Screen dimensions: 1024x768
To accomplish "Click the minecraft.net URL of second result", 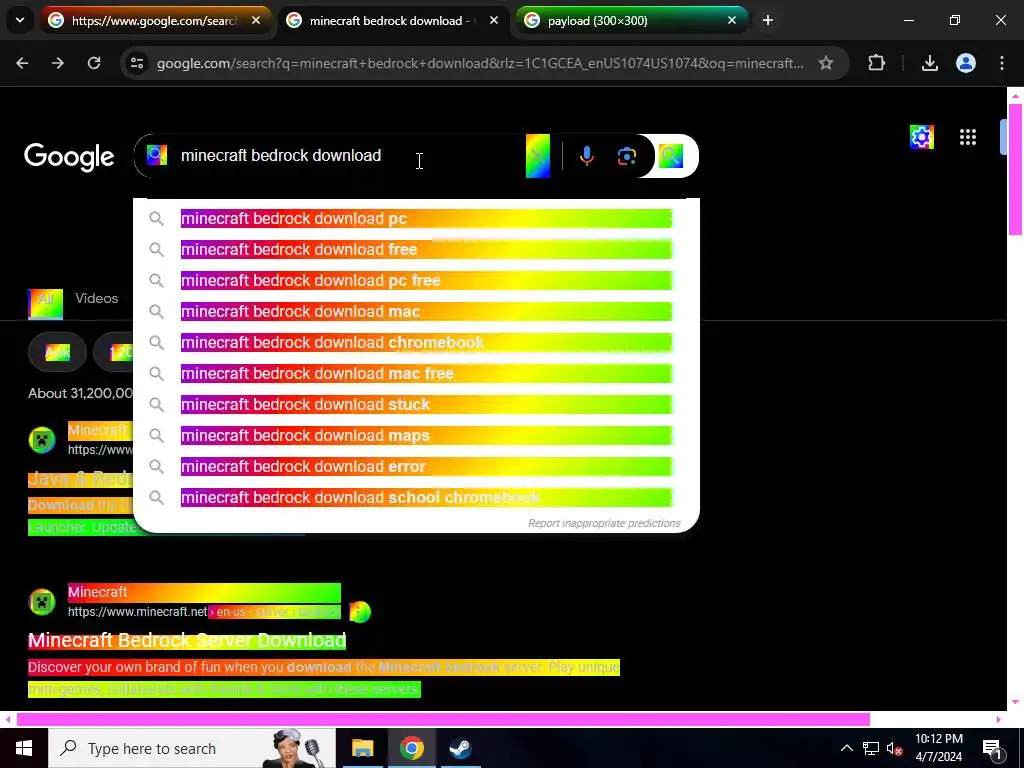I will [204, 612].
